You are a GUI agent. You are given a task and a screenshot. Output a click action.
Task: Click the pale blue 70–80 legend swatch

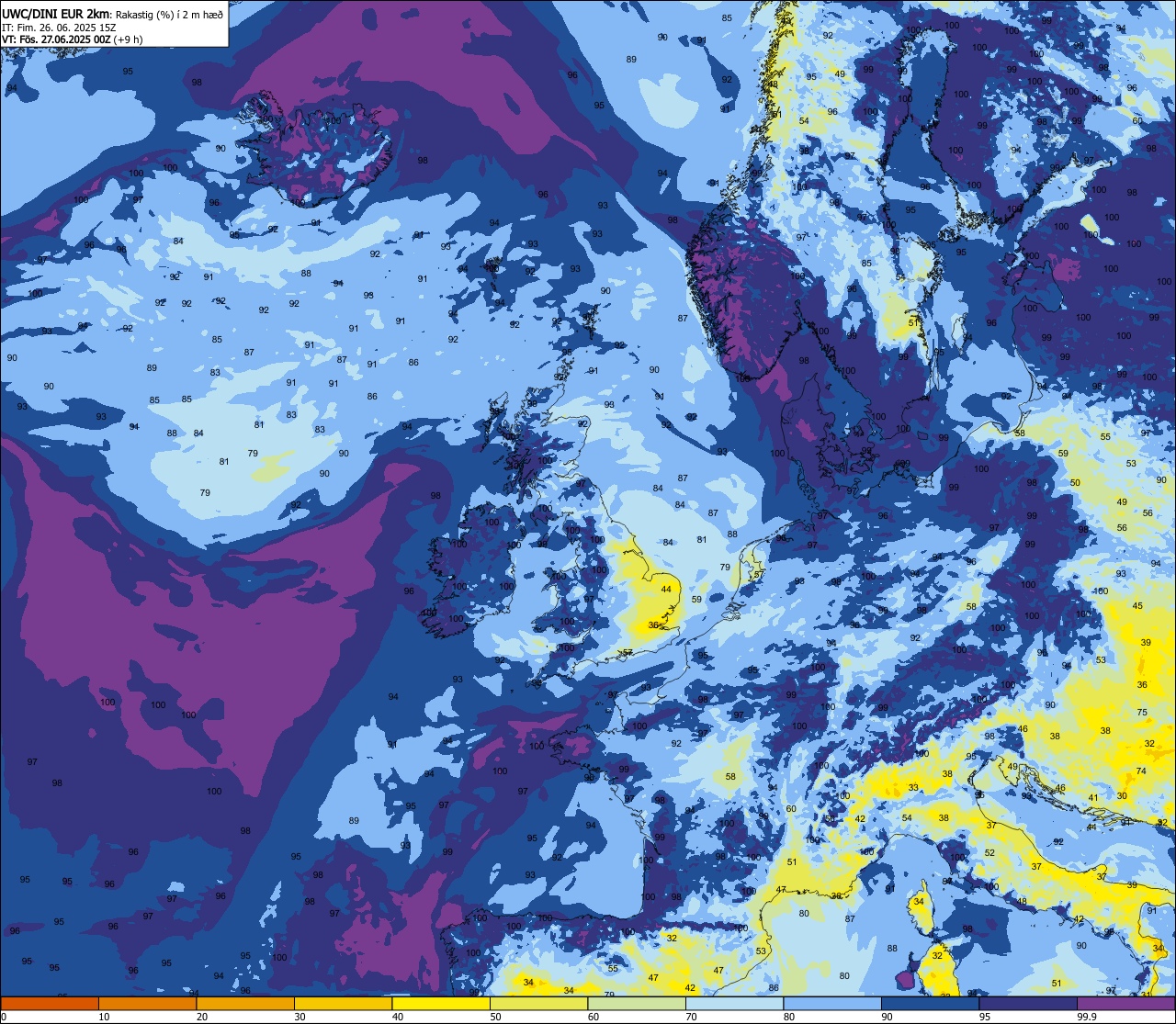coord(734,1004)
